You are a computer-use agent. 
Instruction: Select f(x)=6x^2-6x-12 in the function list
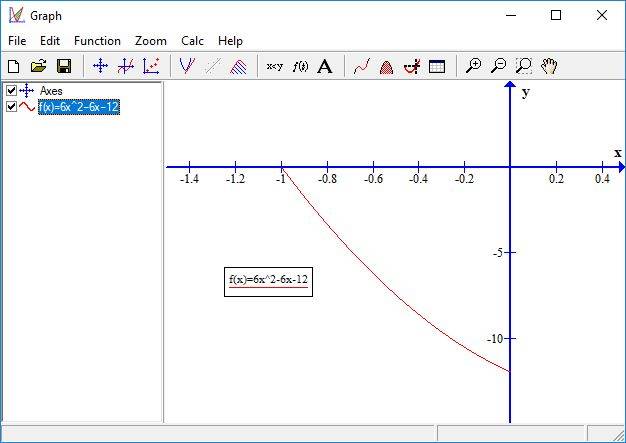[79, 107]
